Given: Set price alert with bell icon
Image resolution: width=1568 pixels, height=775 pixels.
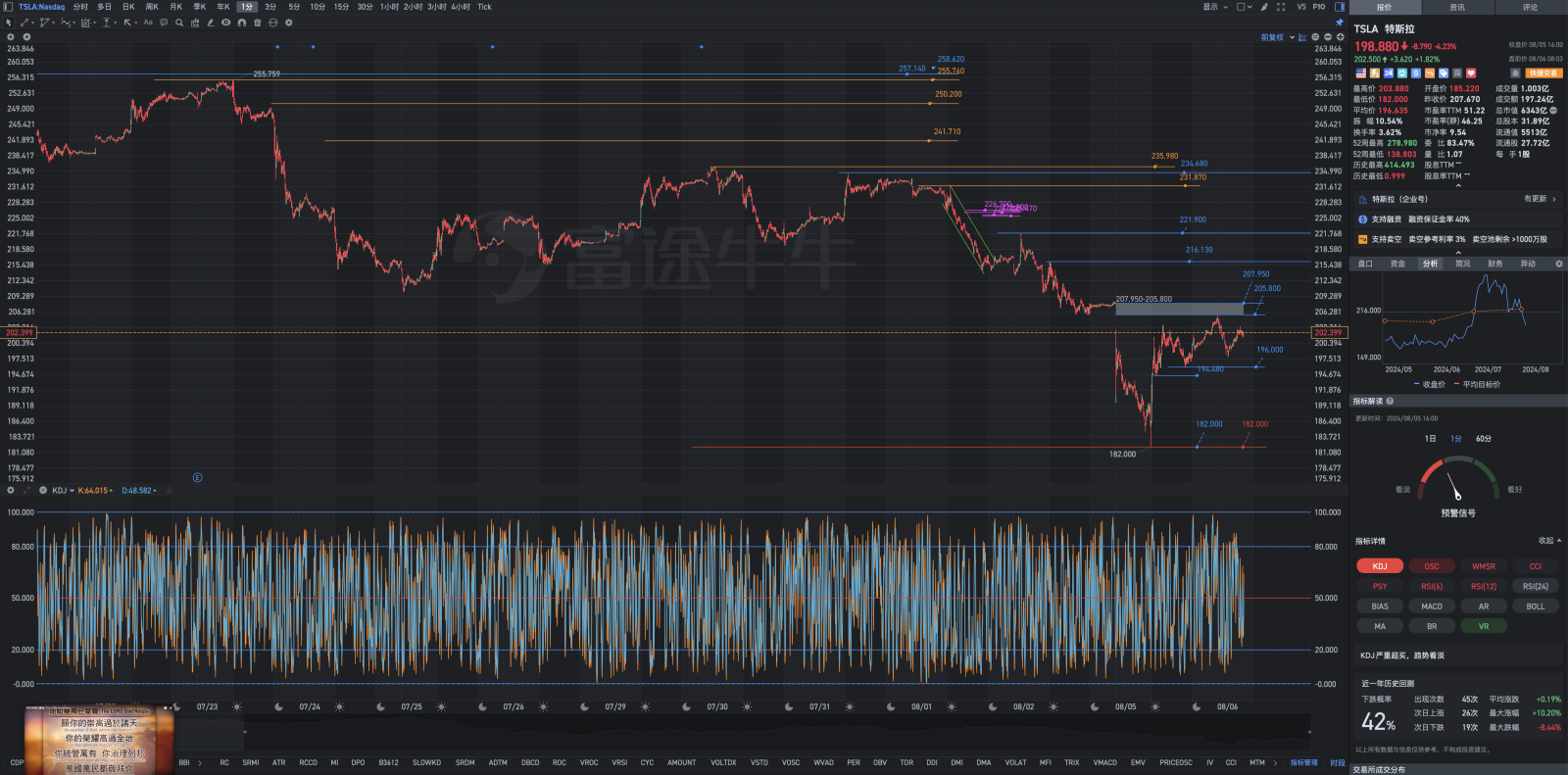Looking at the screenshot, I should pos(1515,73).
